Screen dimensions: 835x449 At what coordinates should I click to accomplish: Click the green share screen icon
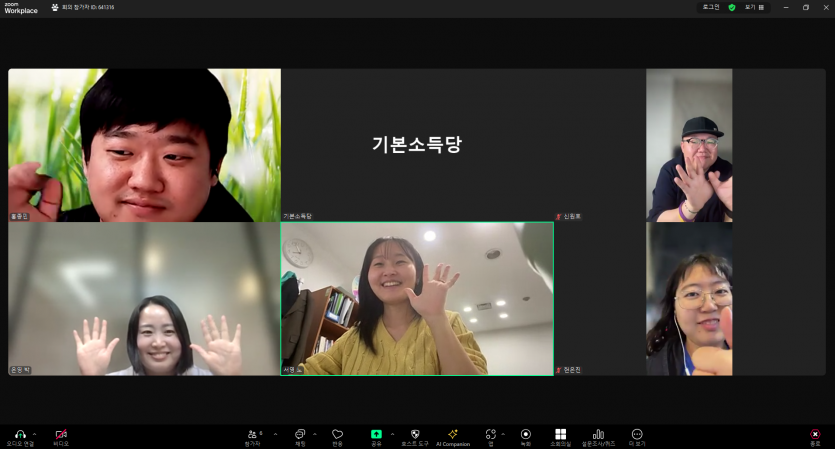point(376,434)
